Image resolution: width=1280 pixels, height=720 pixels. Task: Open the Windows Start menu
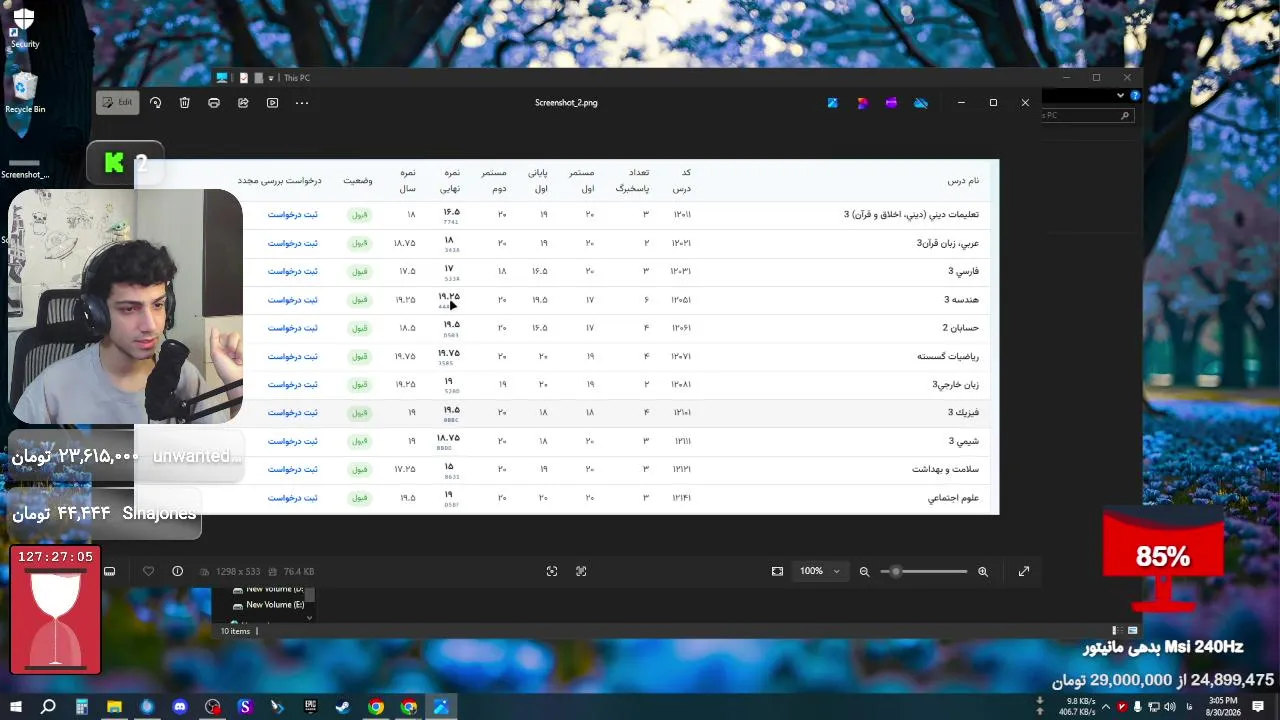click(16, 707)
